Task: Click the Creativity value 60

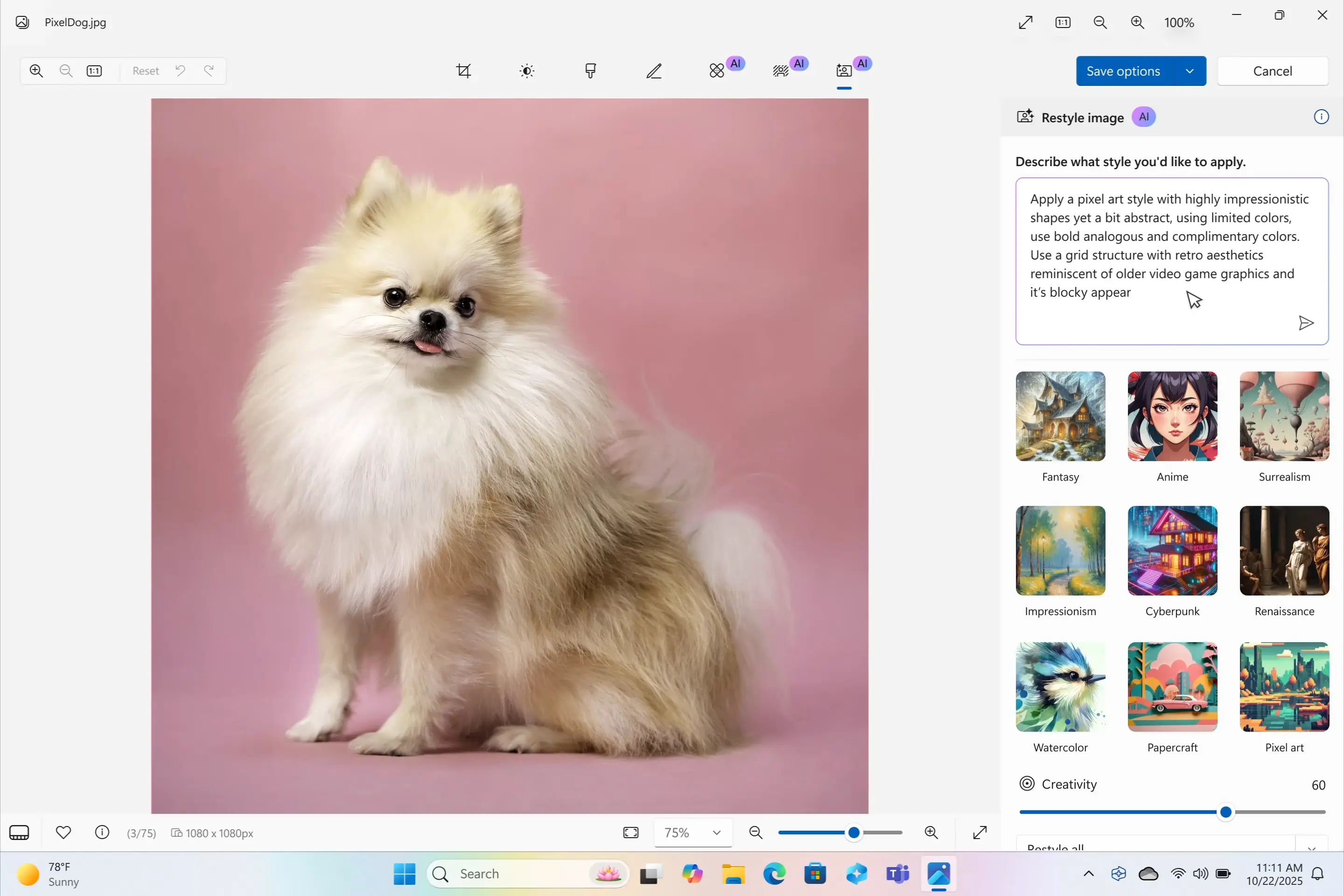Action: pyautogui.click(x=1318, y=785)
